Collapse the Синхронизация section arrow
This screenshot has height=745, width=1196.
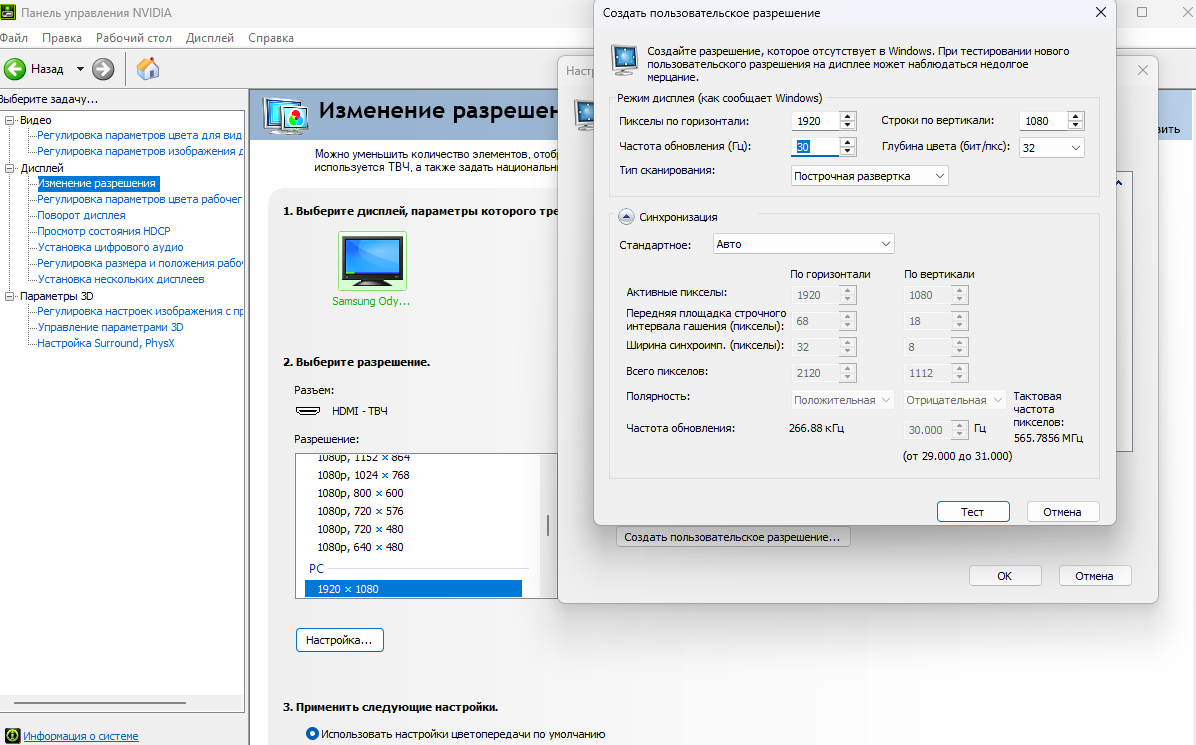(625, 217)
